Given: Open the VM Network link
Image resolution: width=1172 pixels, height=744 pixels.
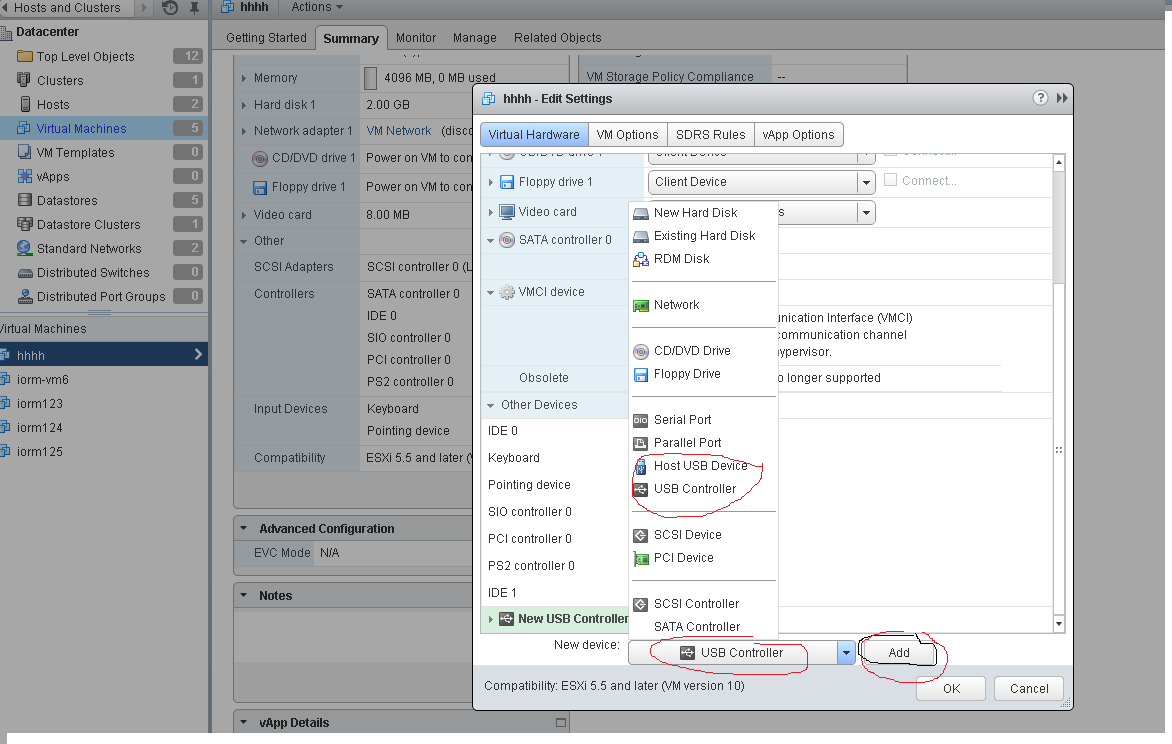Looking at the screenshot, I should pyautogui.click(x=399, y=130).
